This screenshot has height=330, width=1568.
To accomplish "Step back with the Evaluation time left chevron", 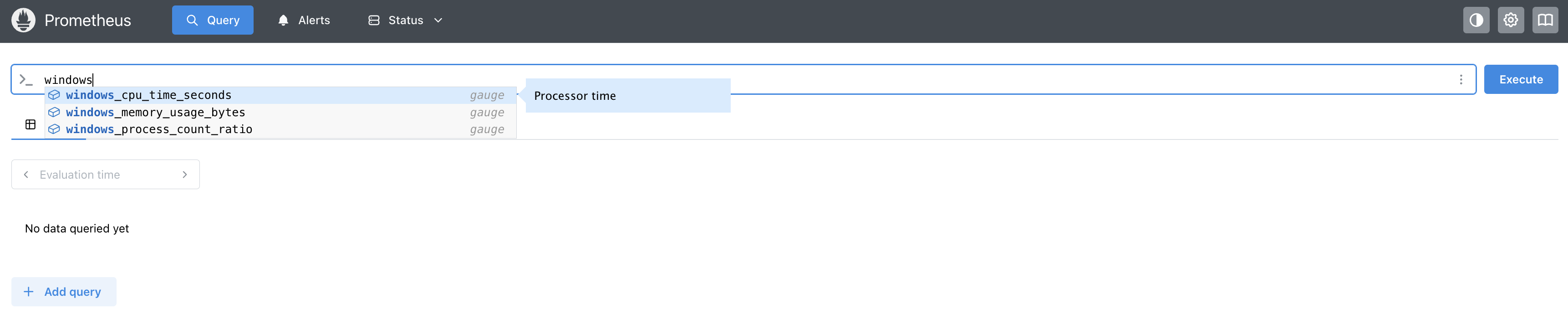I will (26, 174).
